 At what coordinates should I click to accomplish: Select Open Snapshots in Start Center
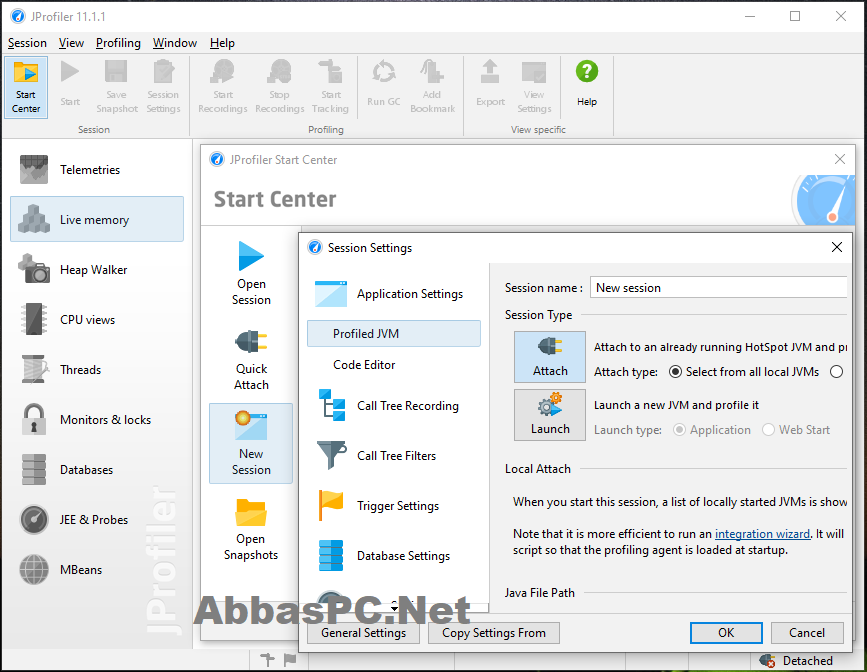click(251, 529)
